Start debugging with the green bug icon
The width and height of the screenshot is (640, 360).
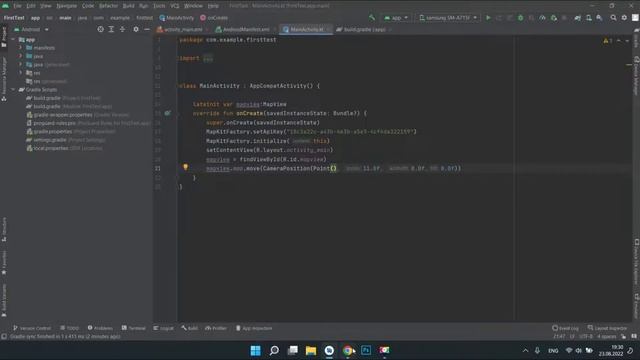point(520,18)
